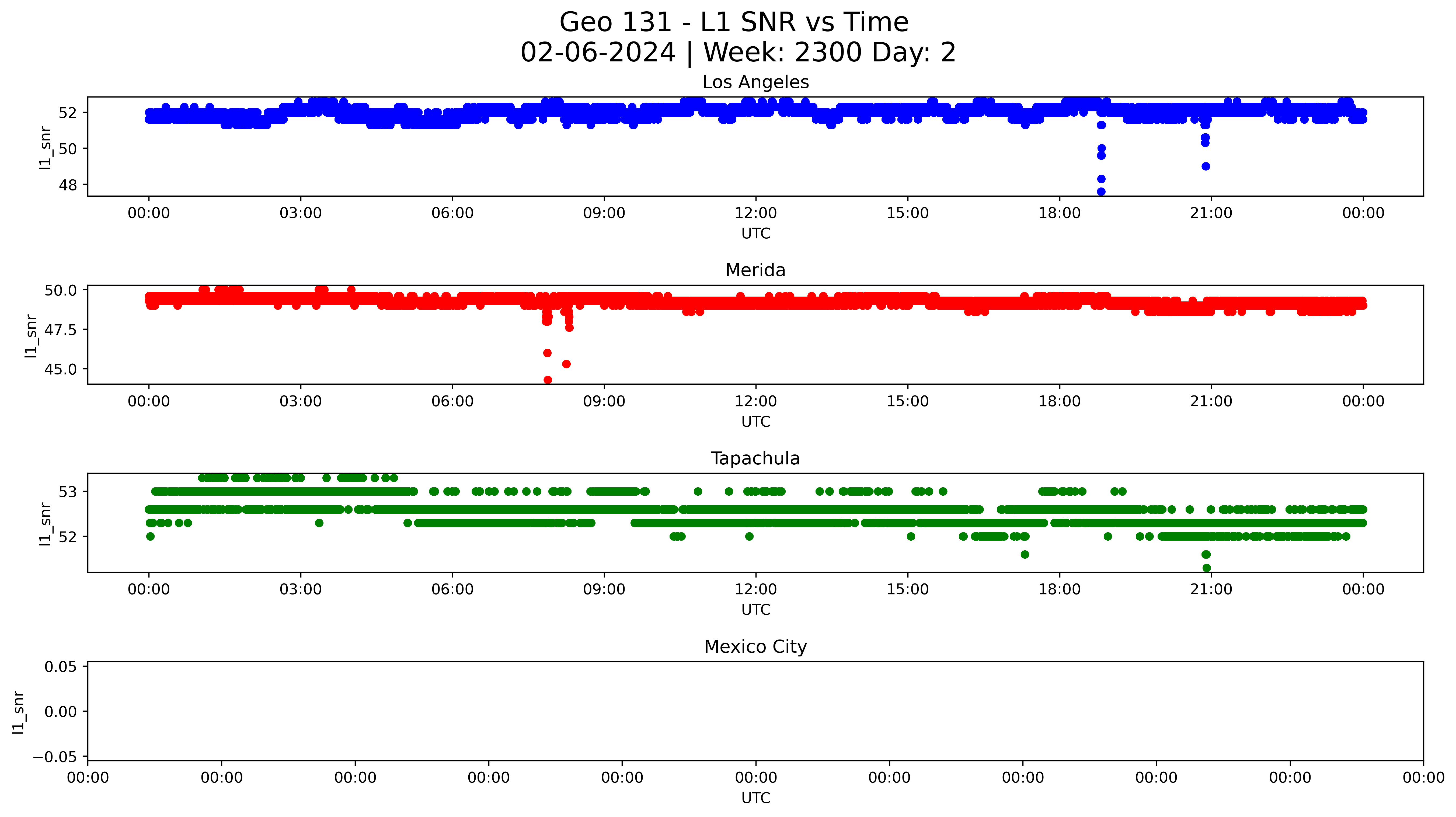Click the '12:00' tick under Tapachula plot

(x=756, y=590)
